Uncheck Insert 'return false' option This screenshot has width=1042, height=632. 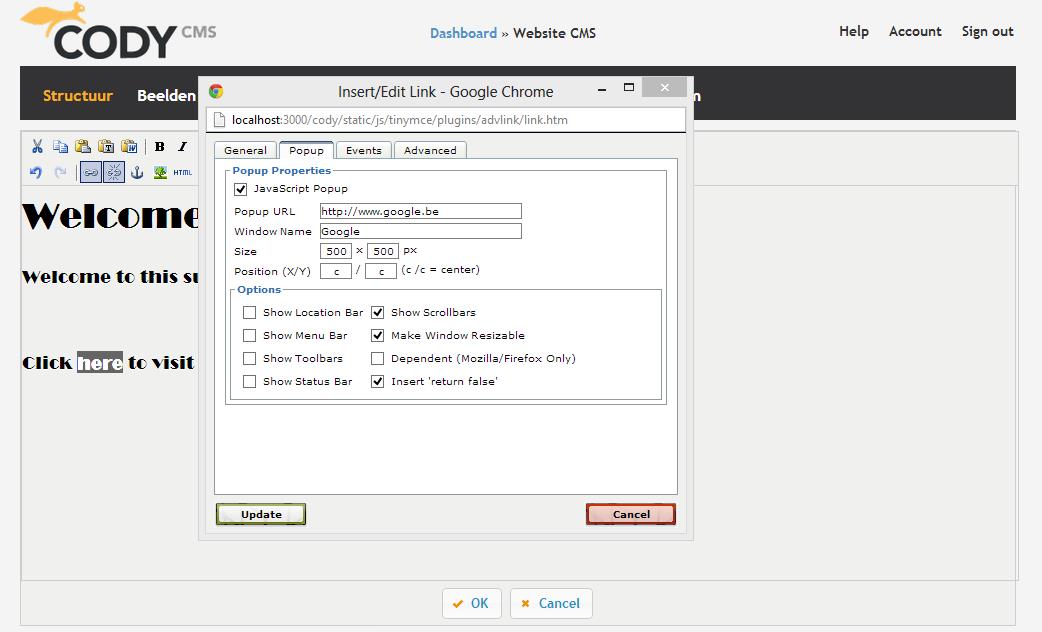[x=377, y=381]
